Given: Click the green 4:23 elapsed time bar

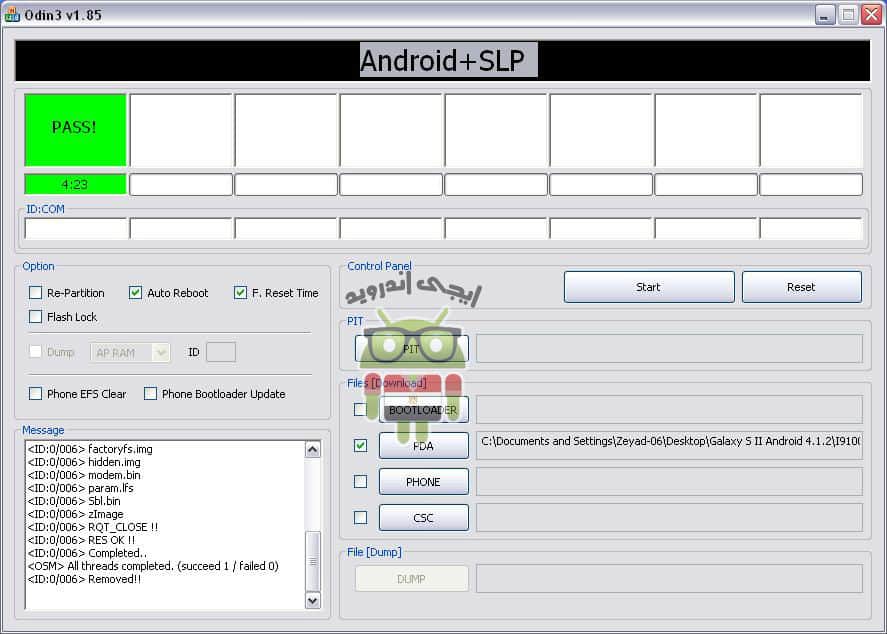Looking at the screenshot, I should click(x=75, y=184).
